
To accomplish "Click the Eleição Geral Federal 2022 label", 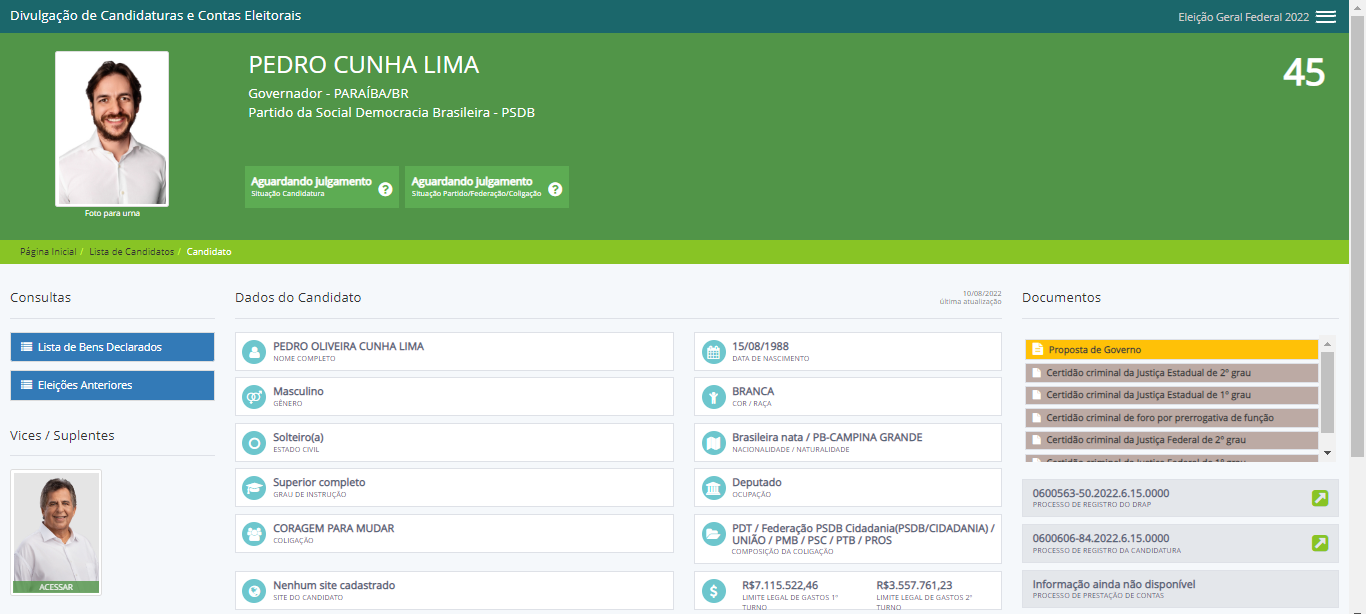I will 1243,17.
